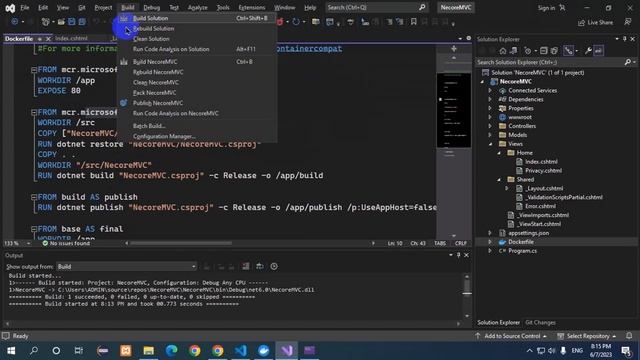Expand Controllers folder in Solution Explorer
The image size is (640, 360).
(x=490, y=126)
